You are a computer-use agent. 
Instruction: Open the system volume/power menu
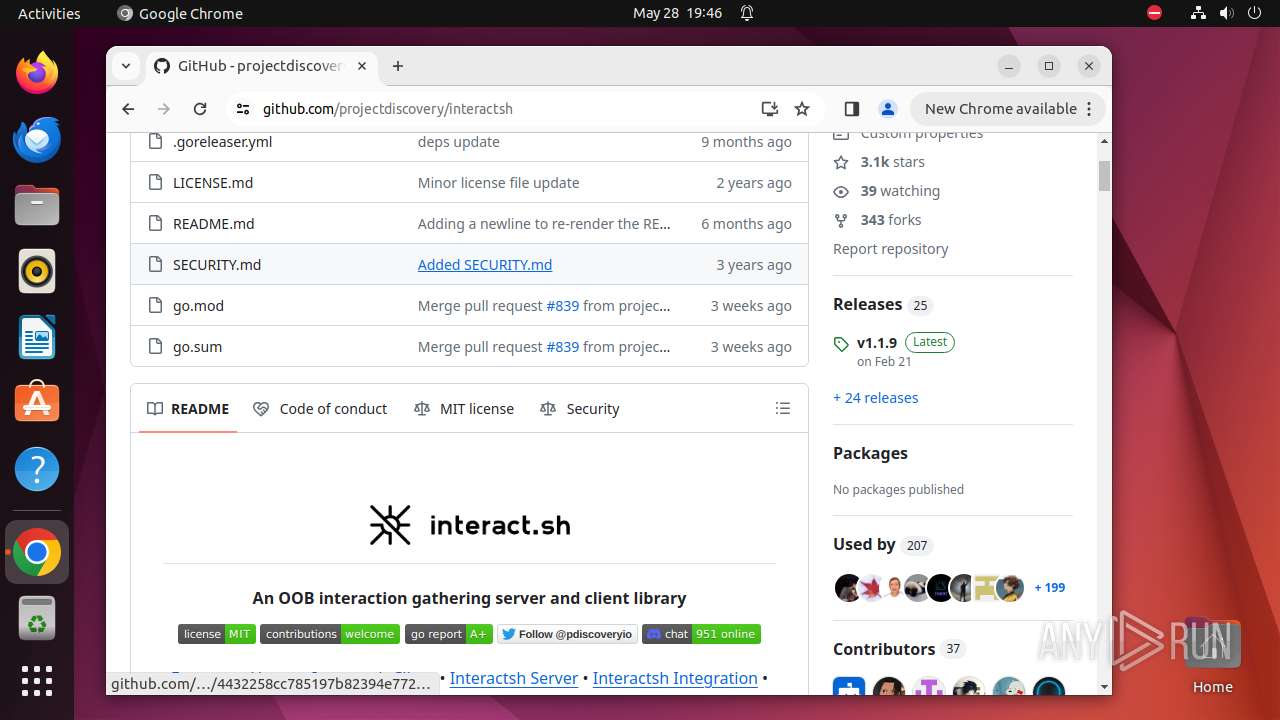[x=1226, y=13]
